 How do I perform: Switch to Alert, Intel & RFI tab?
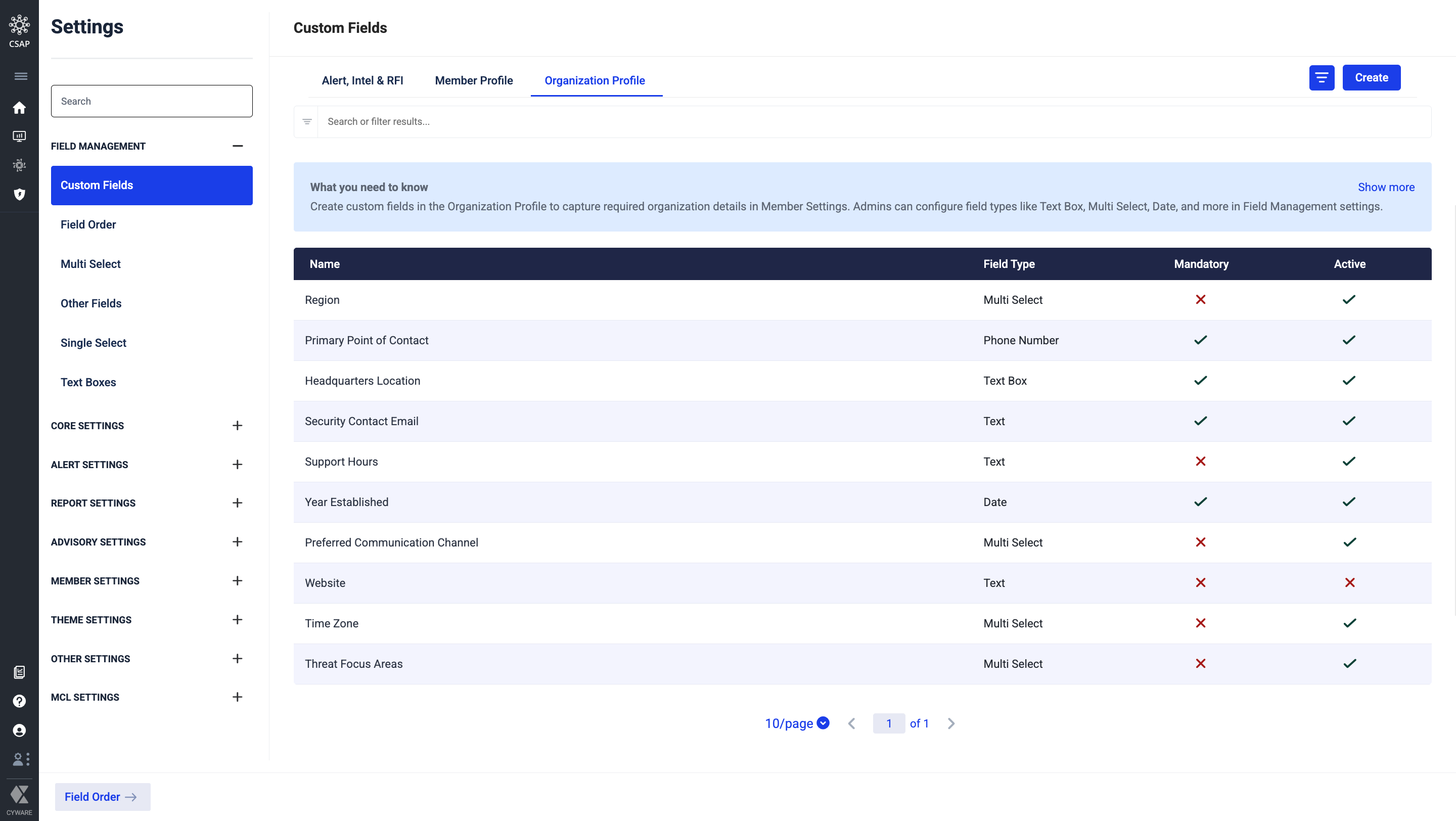click(362, 80)
